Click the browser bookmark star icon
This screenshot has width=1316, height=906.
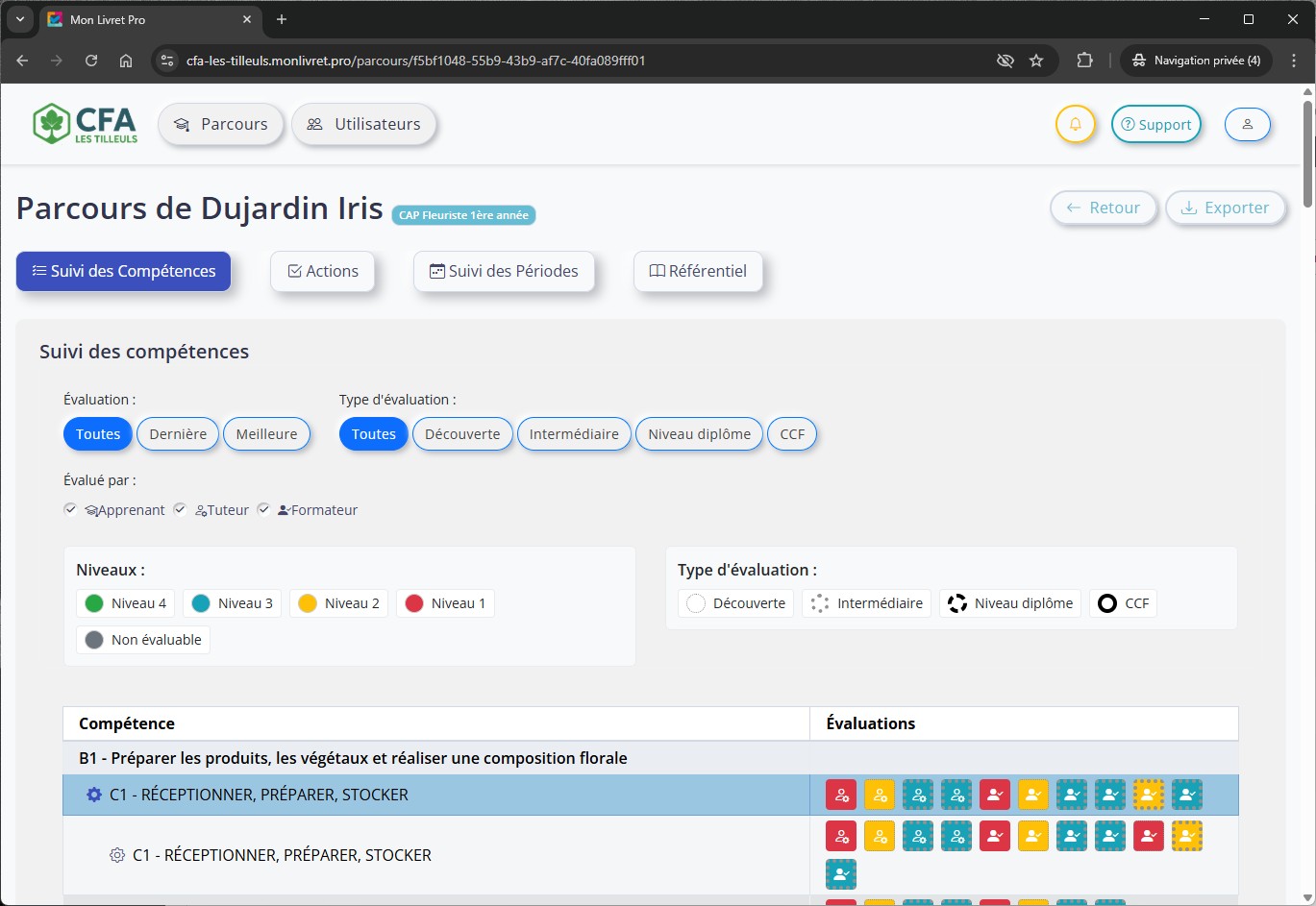1036,61
